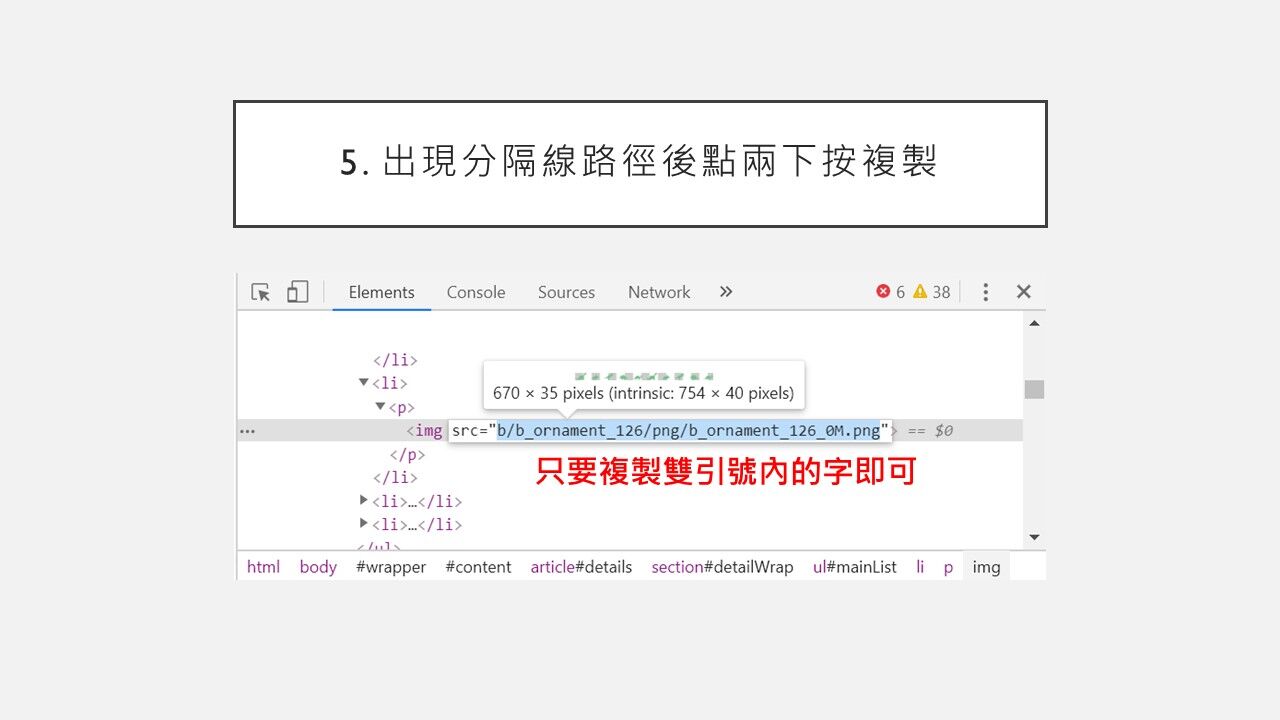
Task: Switch to the Console tab
Action: pyautogui.click(x=476, y=292)
